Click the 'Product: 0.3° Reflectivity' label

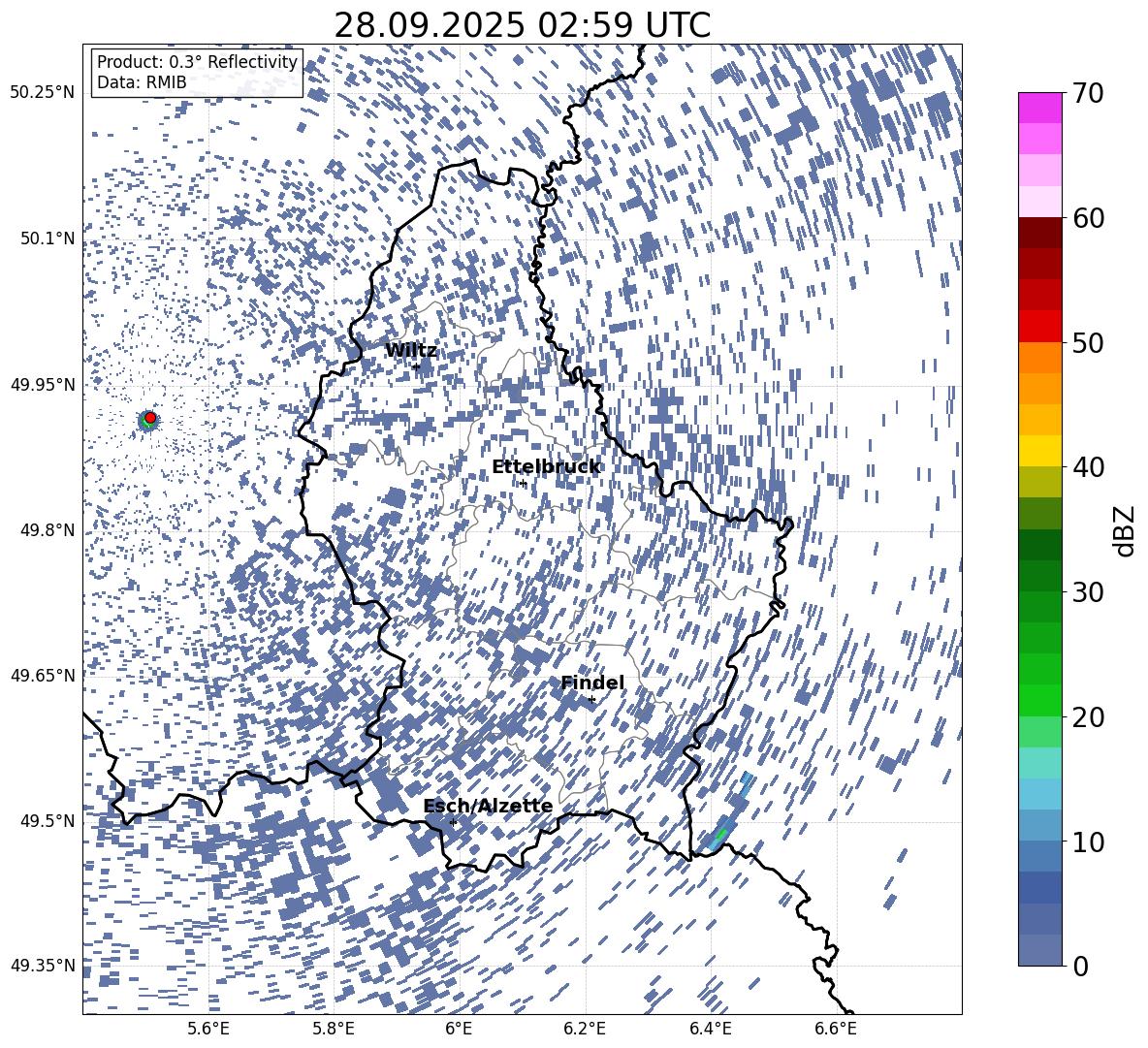pos(197,61)
